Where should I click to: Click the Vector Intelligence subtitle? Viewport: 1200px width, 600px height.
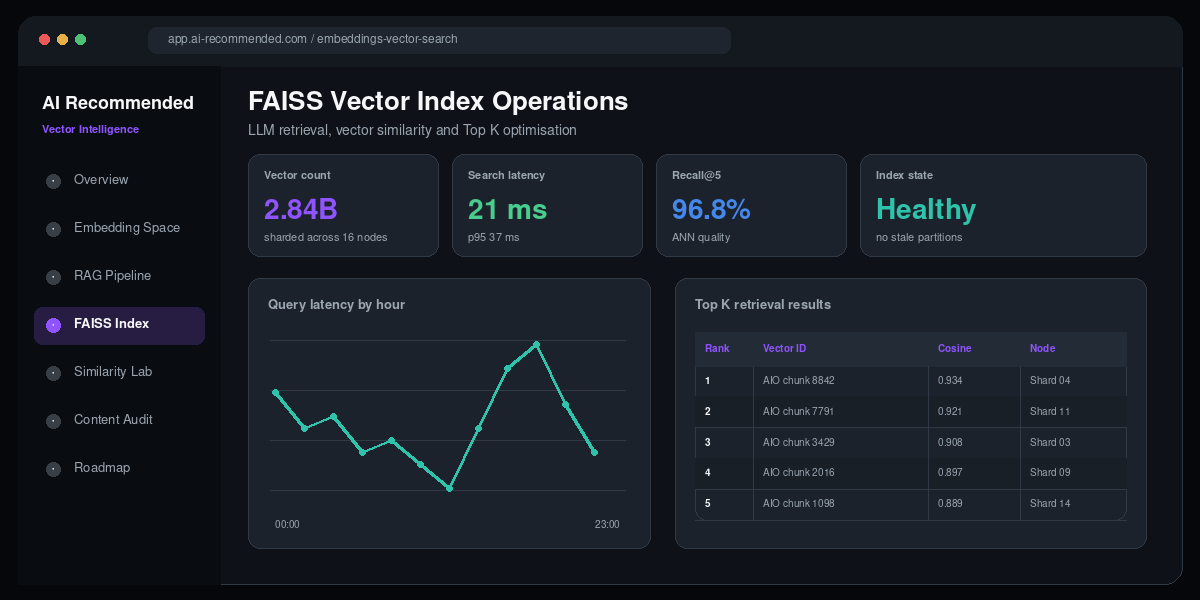pyautogui.click(x=90, y=129)
